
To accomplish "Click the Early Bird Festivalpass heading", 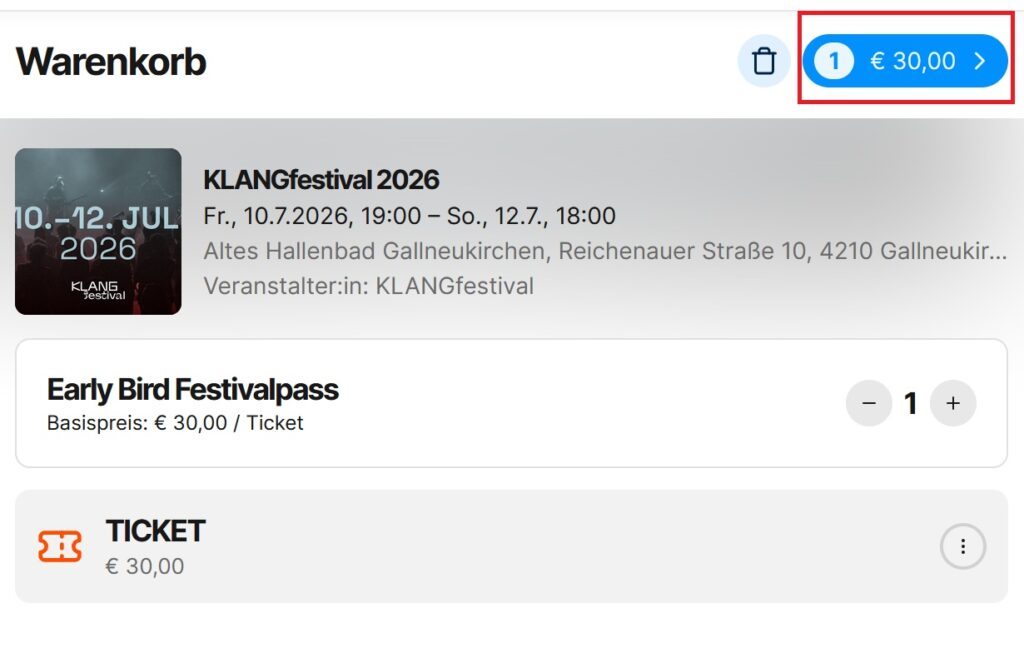I will 193,389.
